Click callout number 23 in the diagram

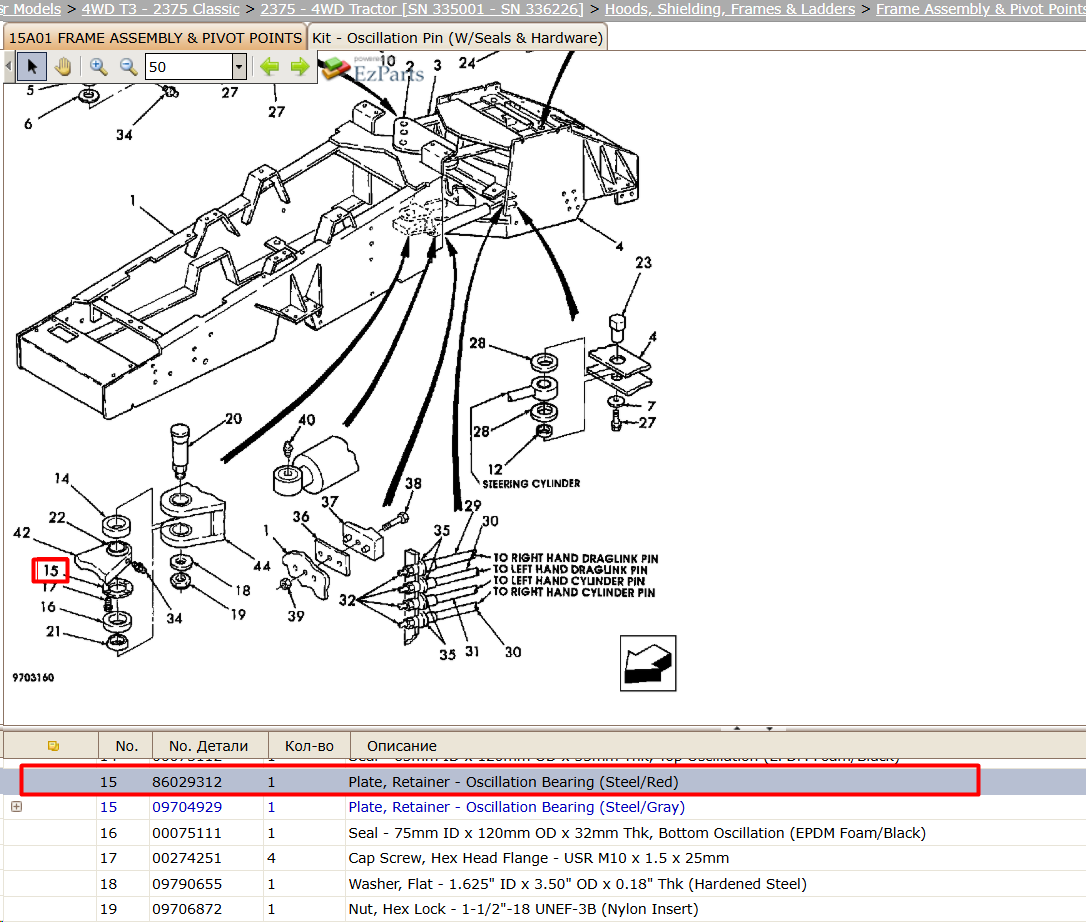point(643,263)
